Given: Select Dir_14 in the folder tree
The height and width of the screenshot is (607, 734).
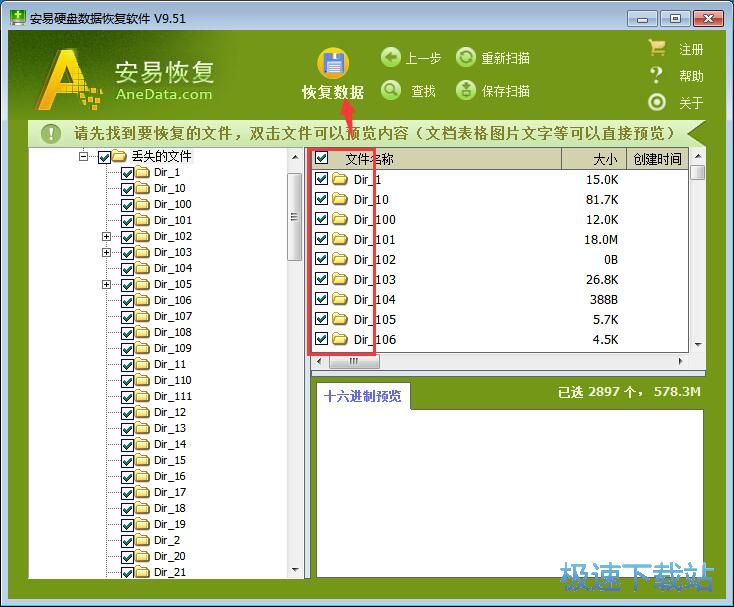Looking at the screenshot, I should pos(170,445).
